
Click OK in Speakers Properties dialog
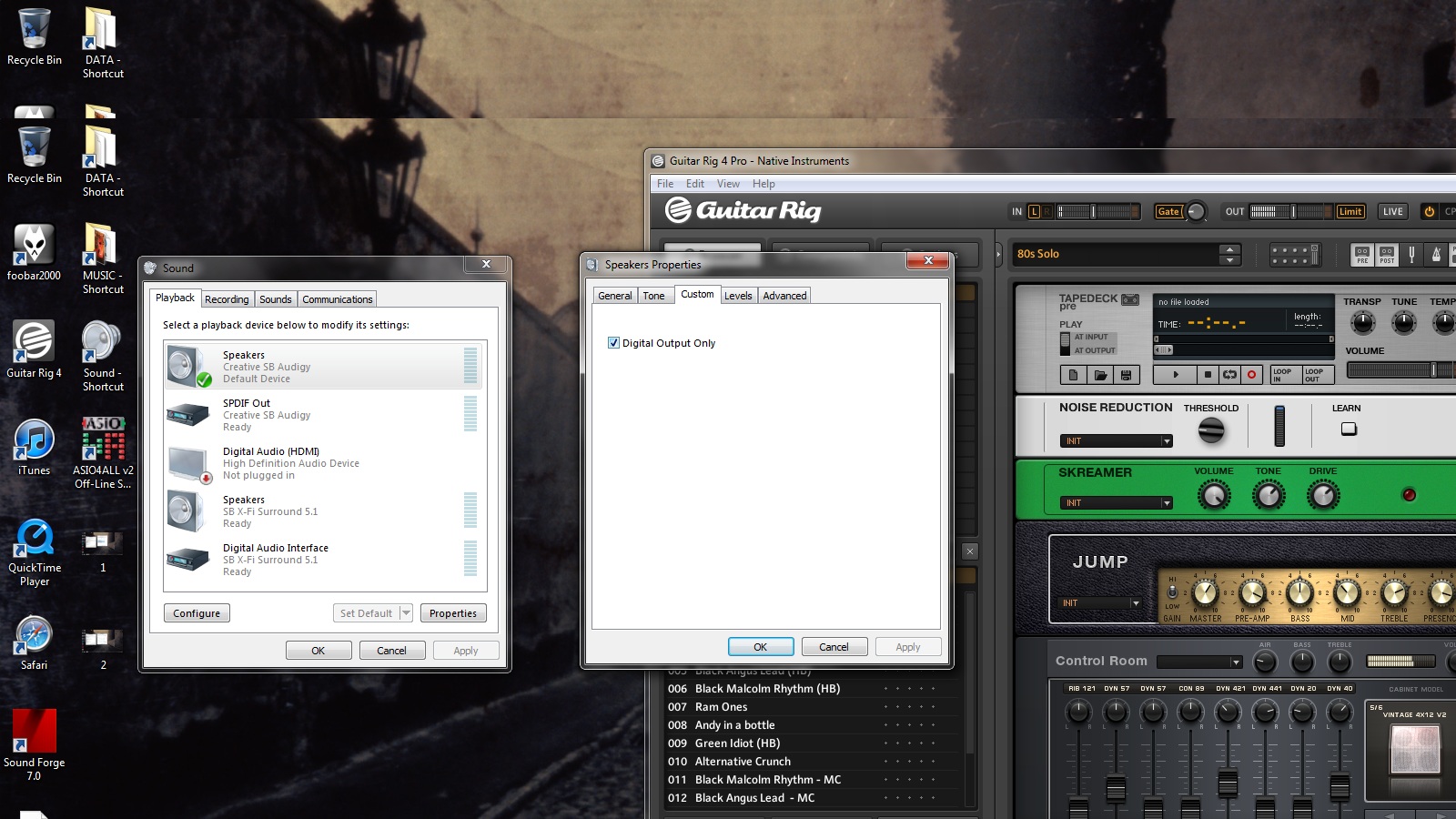tap(761, 647)
